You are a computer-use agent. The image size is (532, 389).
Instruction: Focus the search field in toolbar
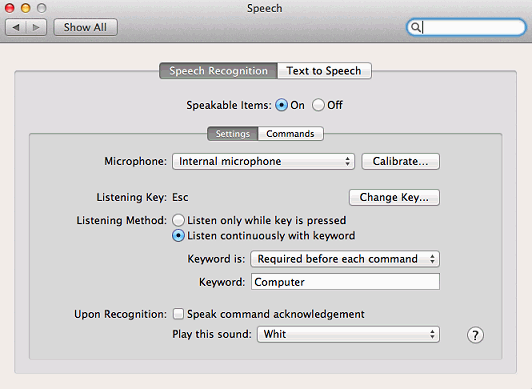(x=467, y=27)
